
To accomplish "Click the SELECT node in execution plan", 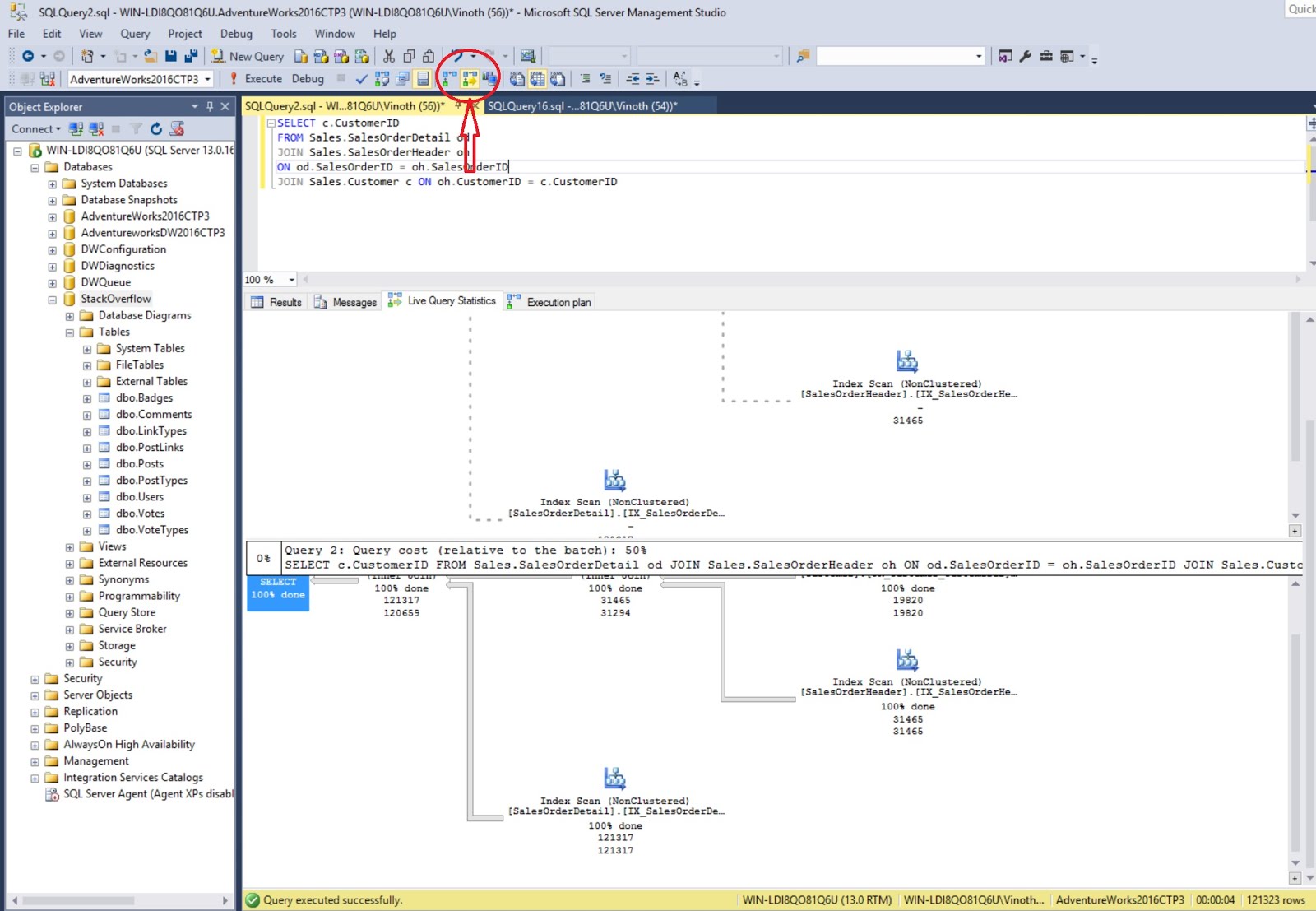I will pyautogui.click(x=278, y=593).
